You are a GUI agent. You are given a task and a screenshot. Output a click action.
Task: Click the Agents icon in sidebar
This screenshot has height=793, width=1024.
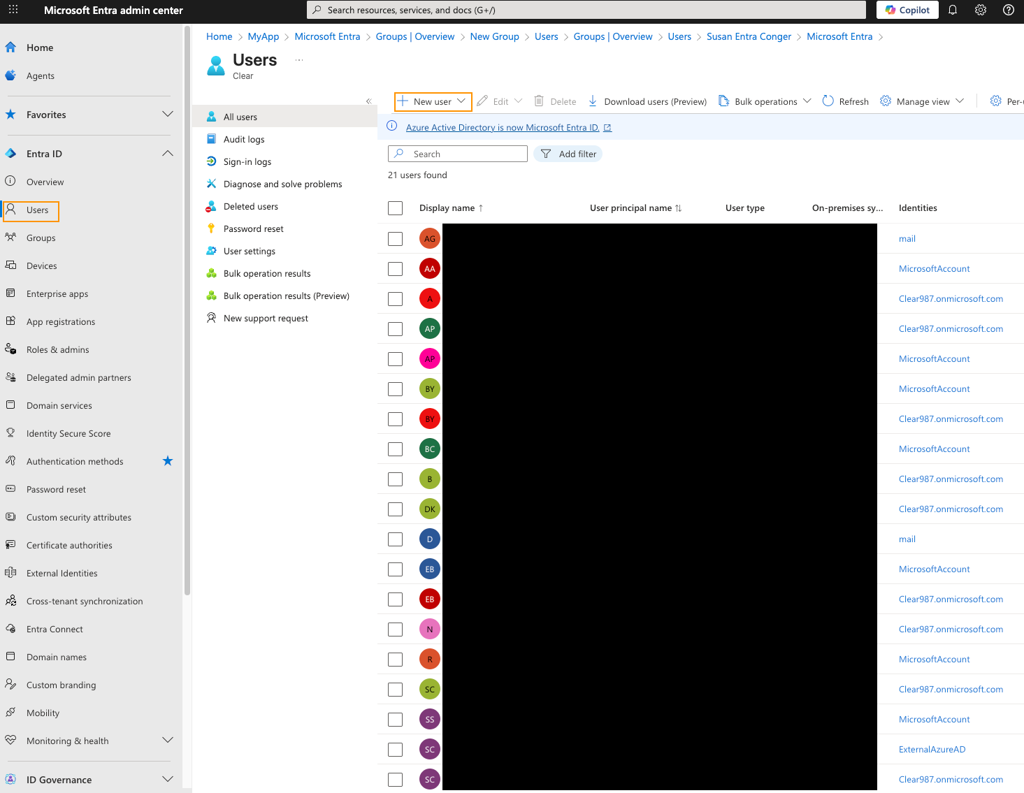click(x=10, y=75)
